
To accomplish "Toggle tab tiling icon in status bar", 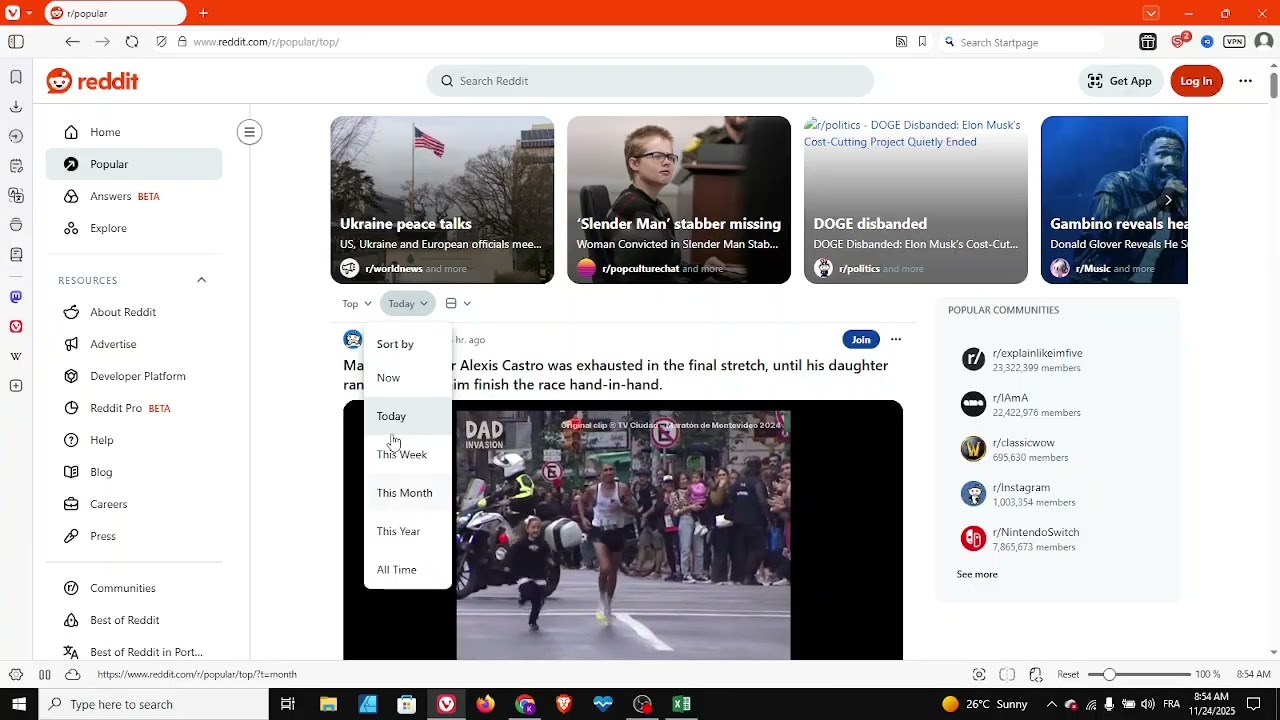I will (44, 675).
